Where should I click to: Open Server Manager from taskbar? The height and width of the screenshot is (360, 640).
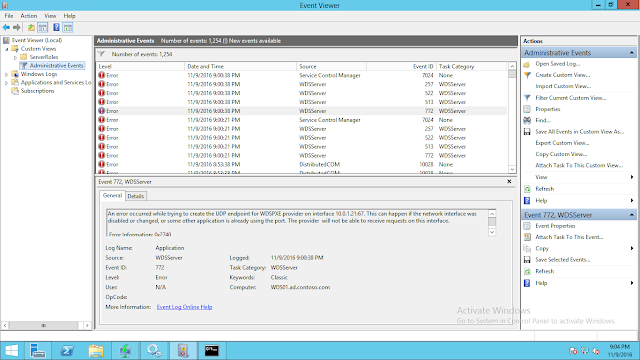tap(38, 351)
